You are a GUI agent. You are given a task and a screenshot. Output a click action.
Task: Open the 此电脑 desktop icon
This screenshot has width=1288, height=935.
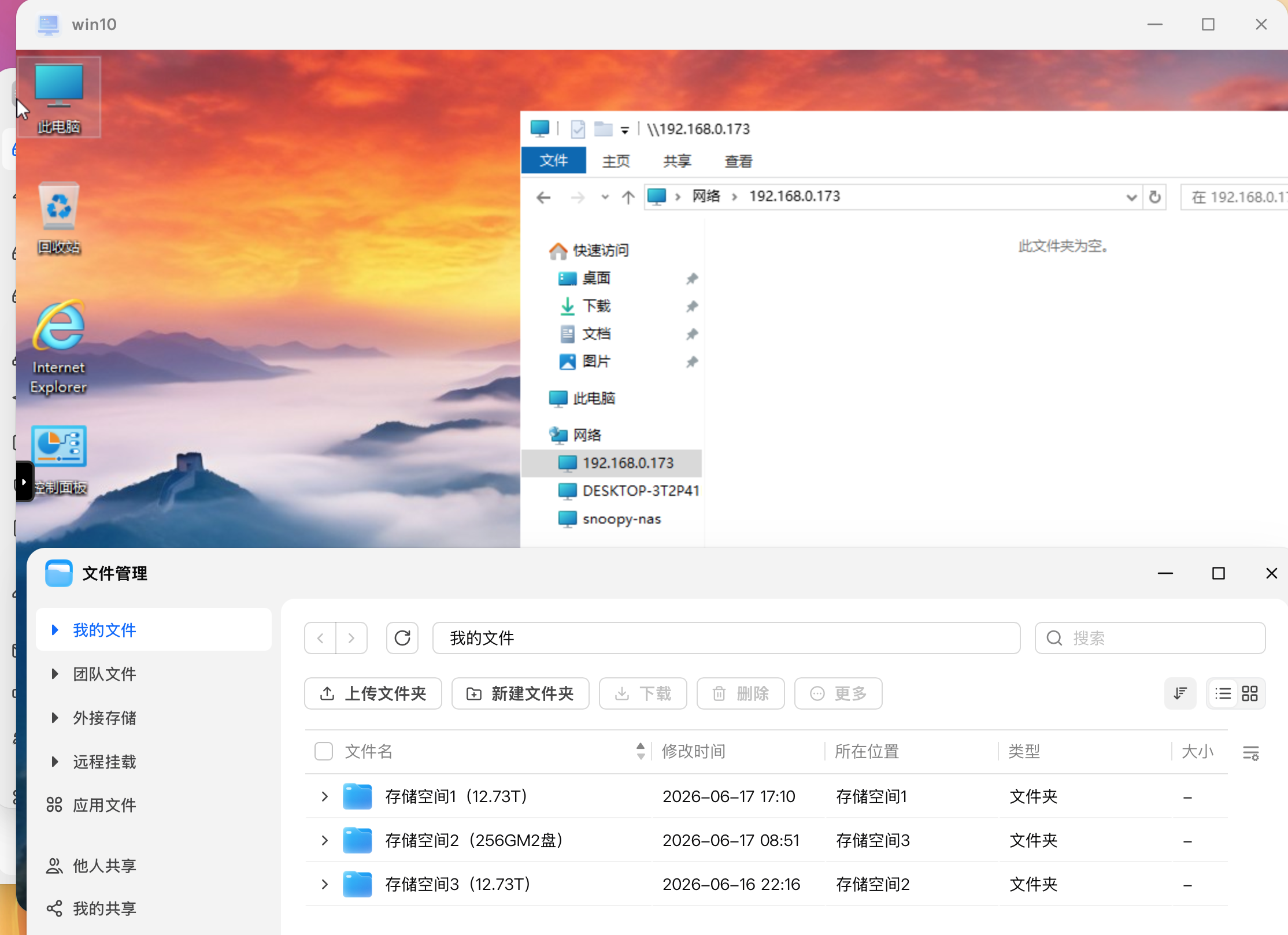[x=59, y=97]
